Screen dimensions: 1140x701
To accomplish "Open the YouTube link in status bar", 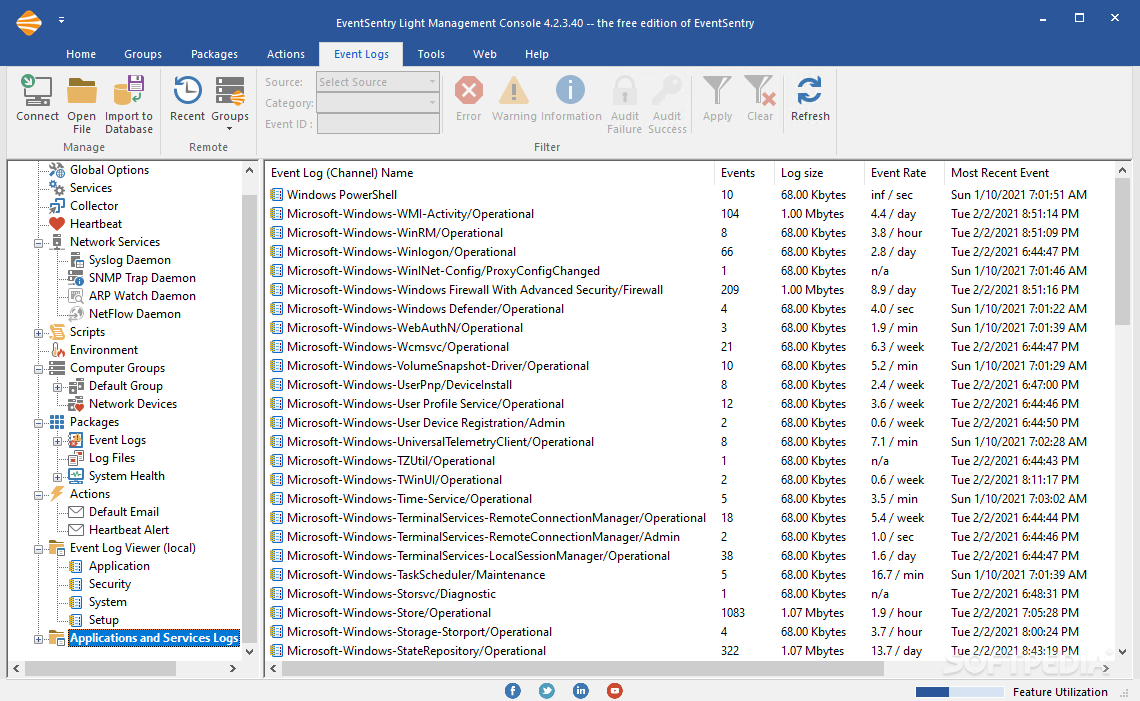I will (x=615, y=691).
